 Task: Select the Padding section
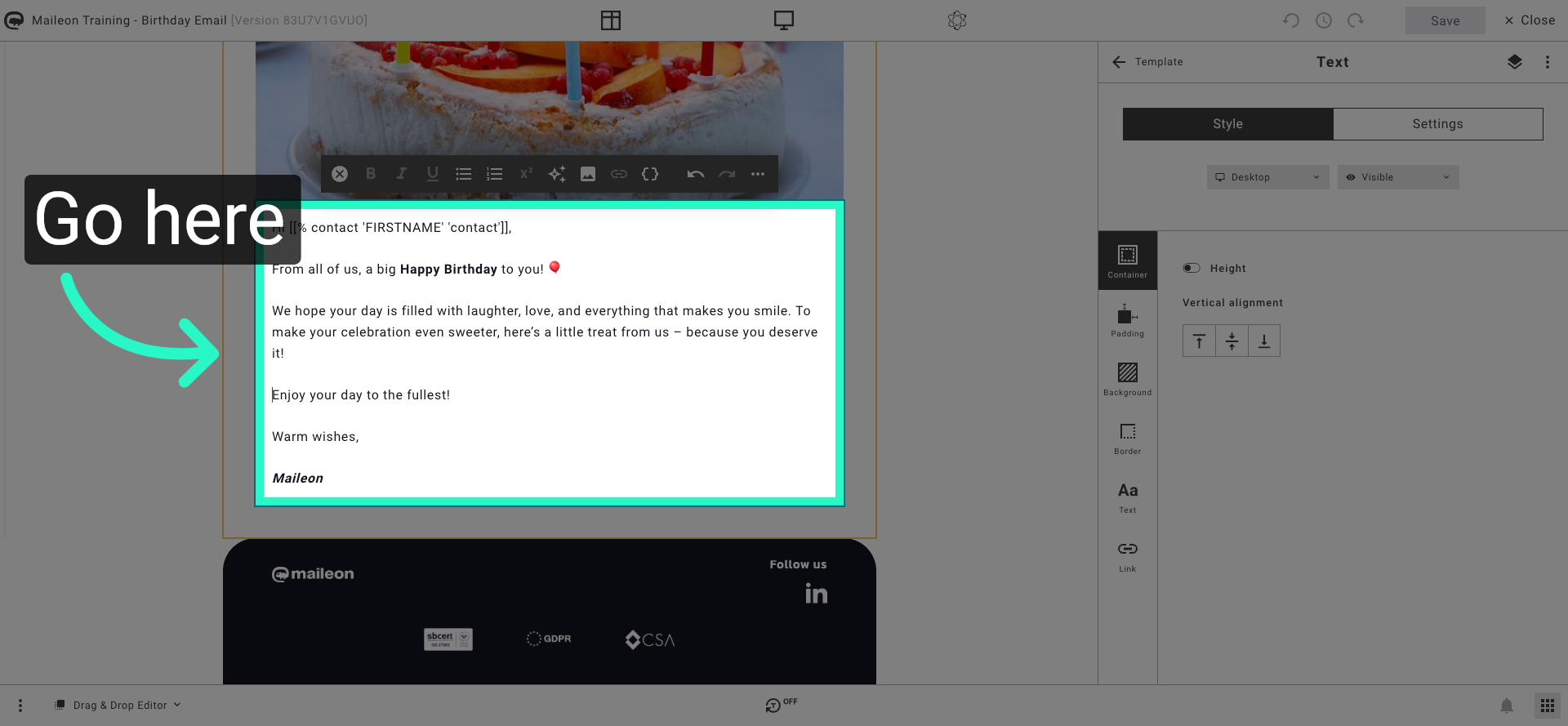(1128, 320)
